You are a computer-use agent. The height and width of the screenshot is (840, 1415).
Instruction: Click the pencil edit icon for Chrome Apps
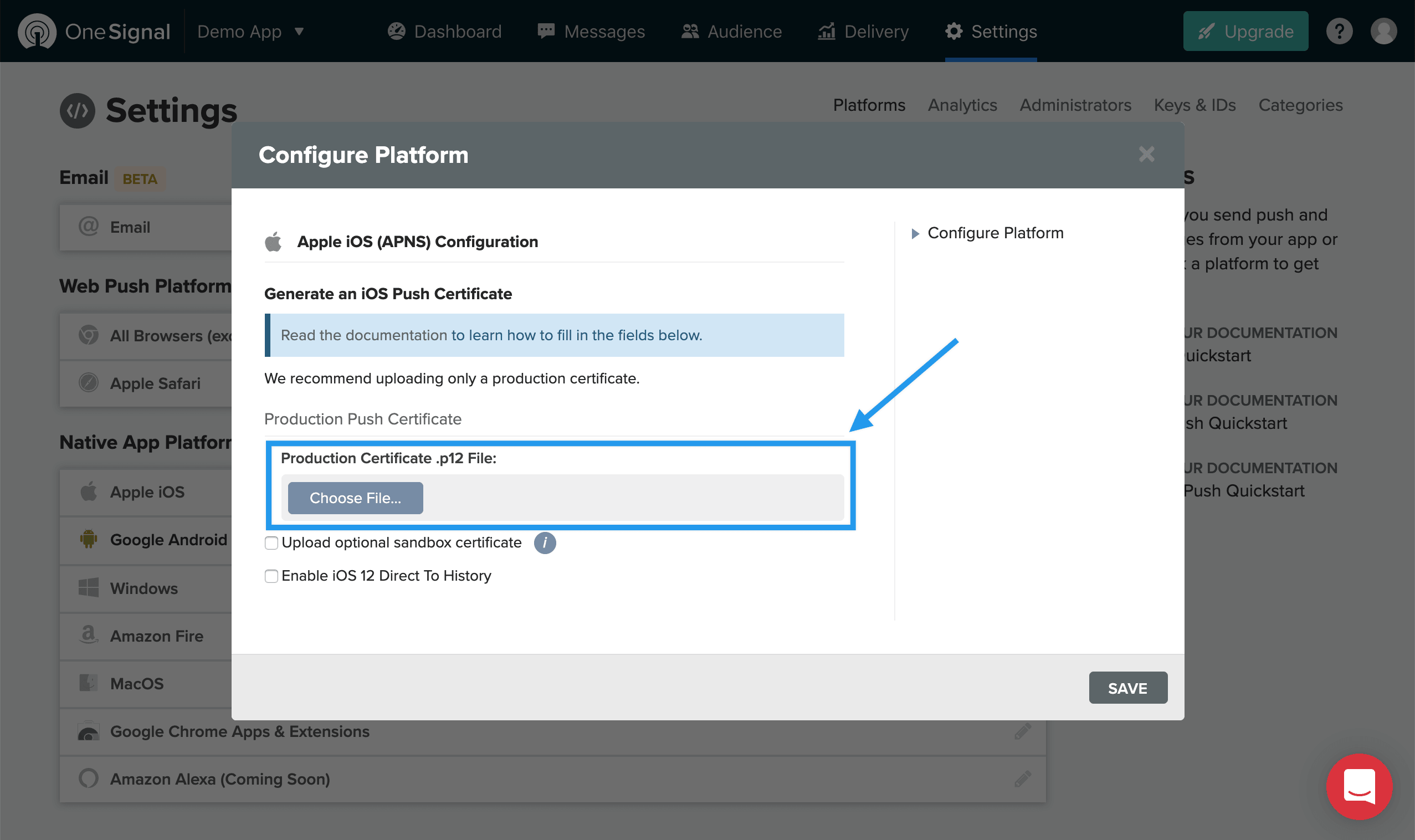[x=1022, y=731]
